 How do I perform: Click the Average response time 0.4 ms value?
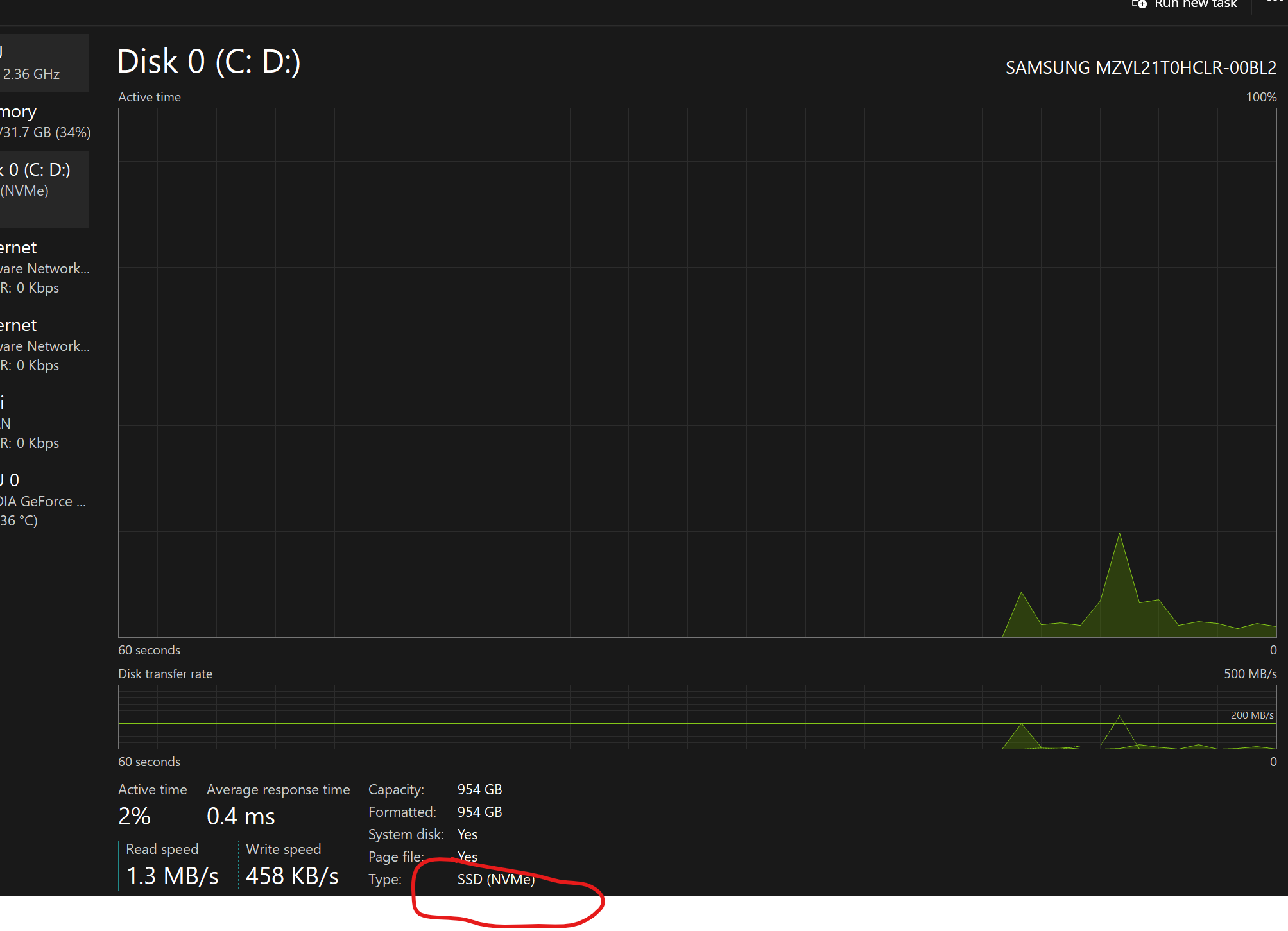[x=241, y=817]
